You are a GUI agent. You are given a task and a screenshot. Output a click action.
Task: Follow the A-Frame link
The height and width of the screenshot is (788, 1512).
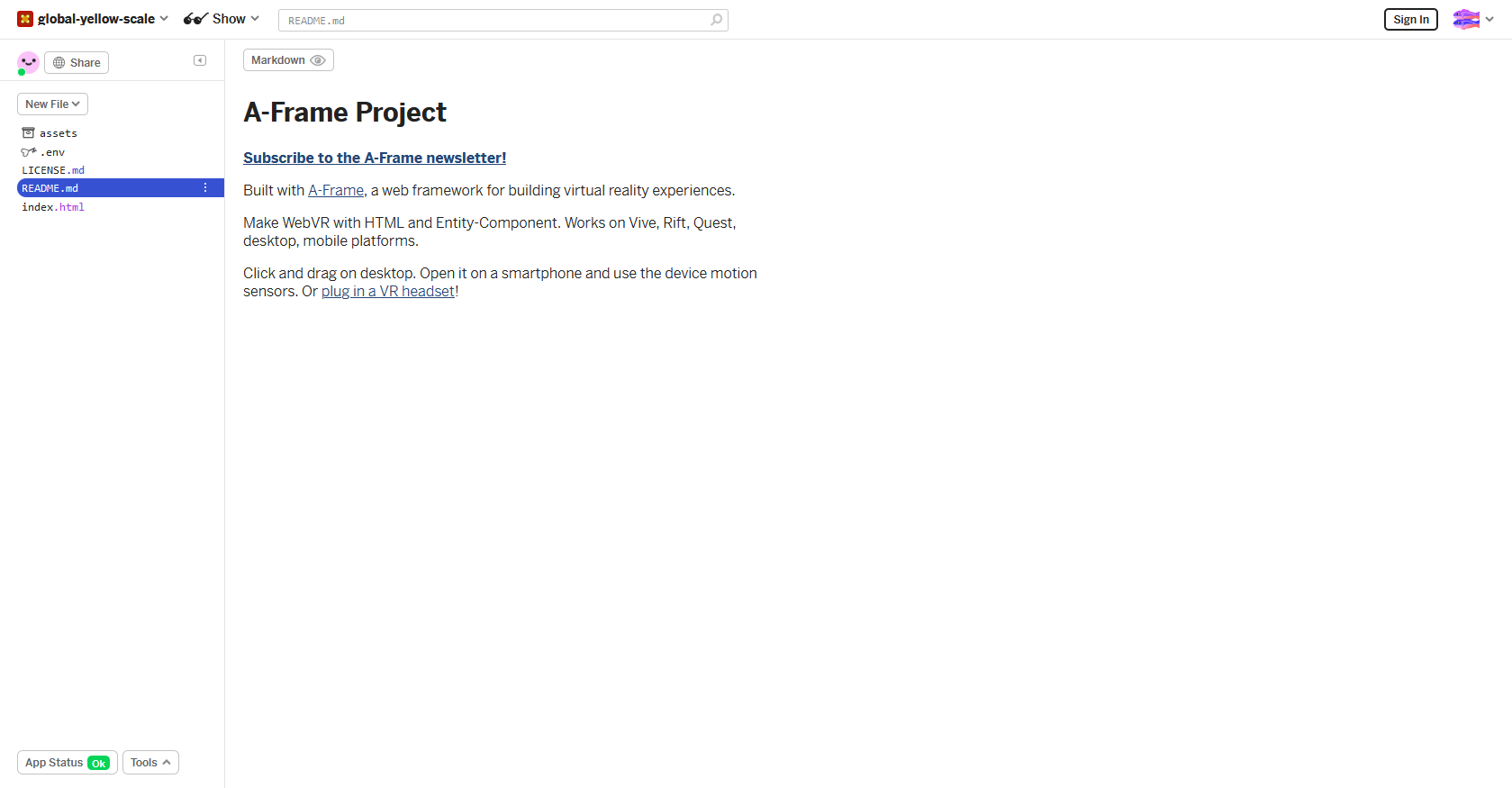336,191
